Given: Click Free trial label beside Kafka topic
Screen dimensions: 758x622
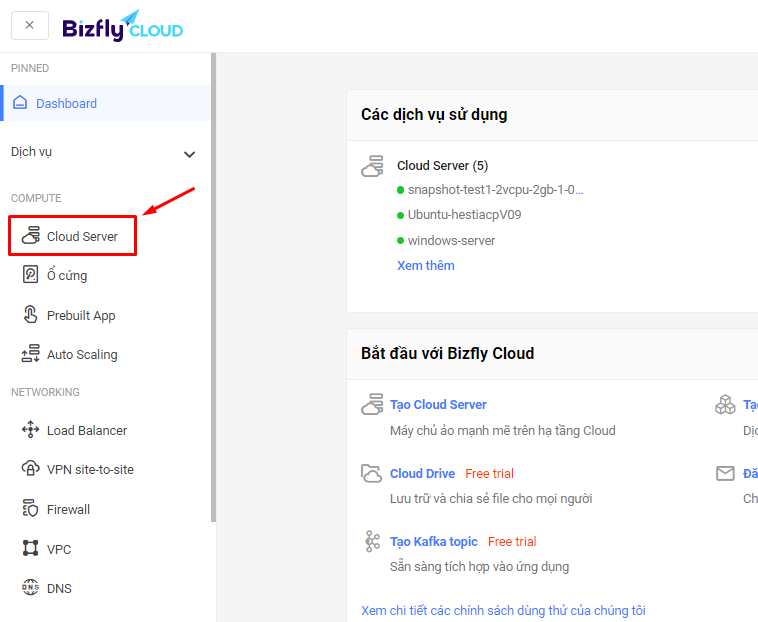Looking at the screenshot, I should click(512, 542).
